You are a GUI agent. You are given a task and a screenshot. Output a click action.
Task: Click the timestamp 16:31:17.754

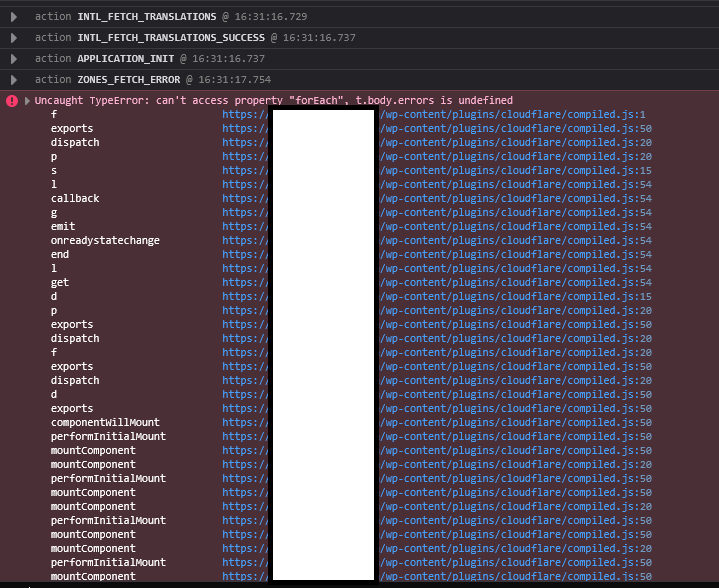pyautogui.click(x=235, y=80)
